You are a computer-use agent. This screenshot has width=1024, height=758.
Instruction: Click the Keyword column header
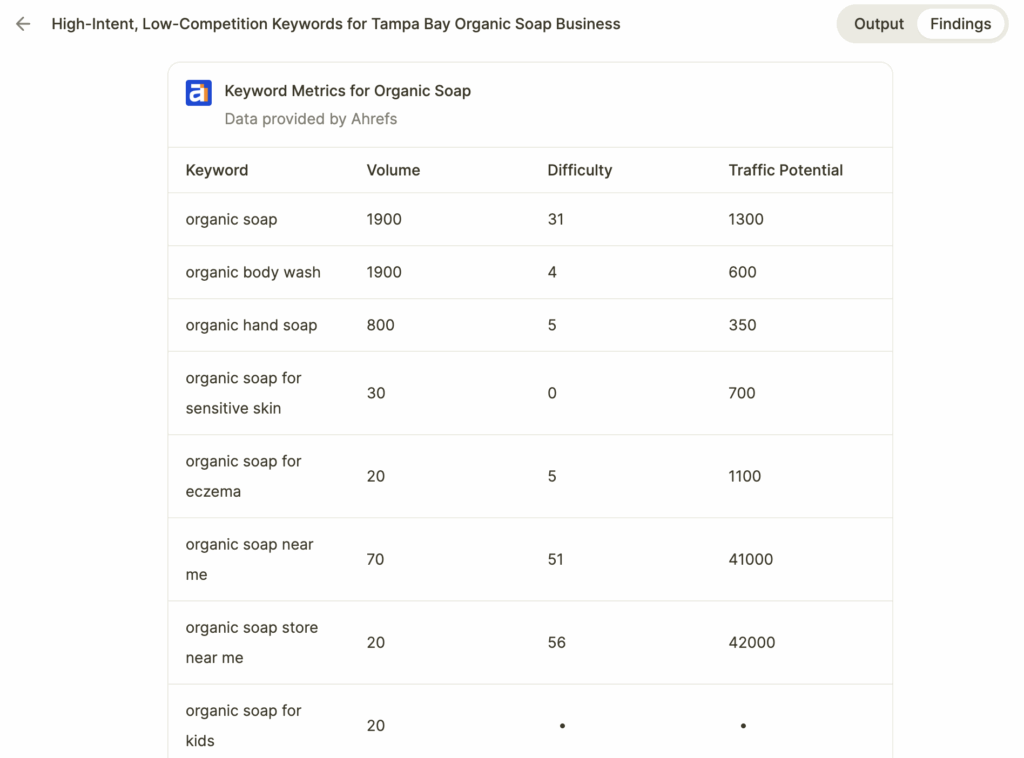[217, 170]
